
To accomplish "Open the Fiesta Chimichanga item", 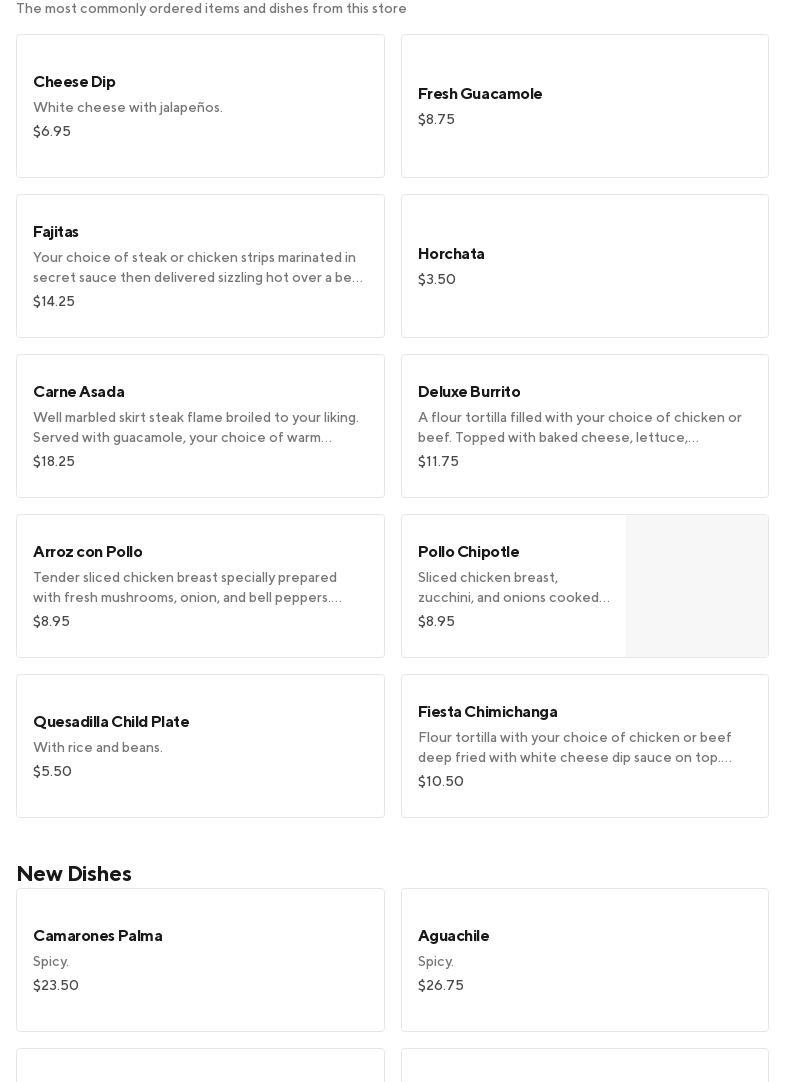I will (584, 746).
